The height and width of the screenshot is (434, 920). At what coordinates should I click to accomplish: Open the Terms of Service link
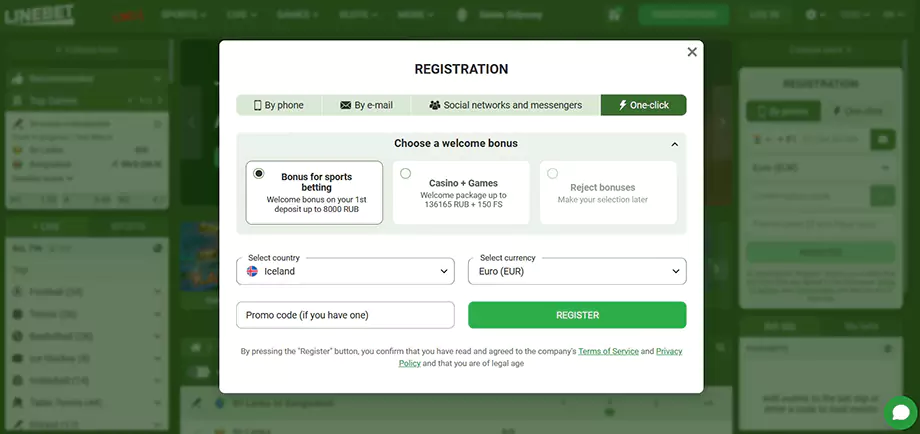(x=608, y=351)
